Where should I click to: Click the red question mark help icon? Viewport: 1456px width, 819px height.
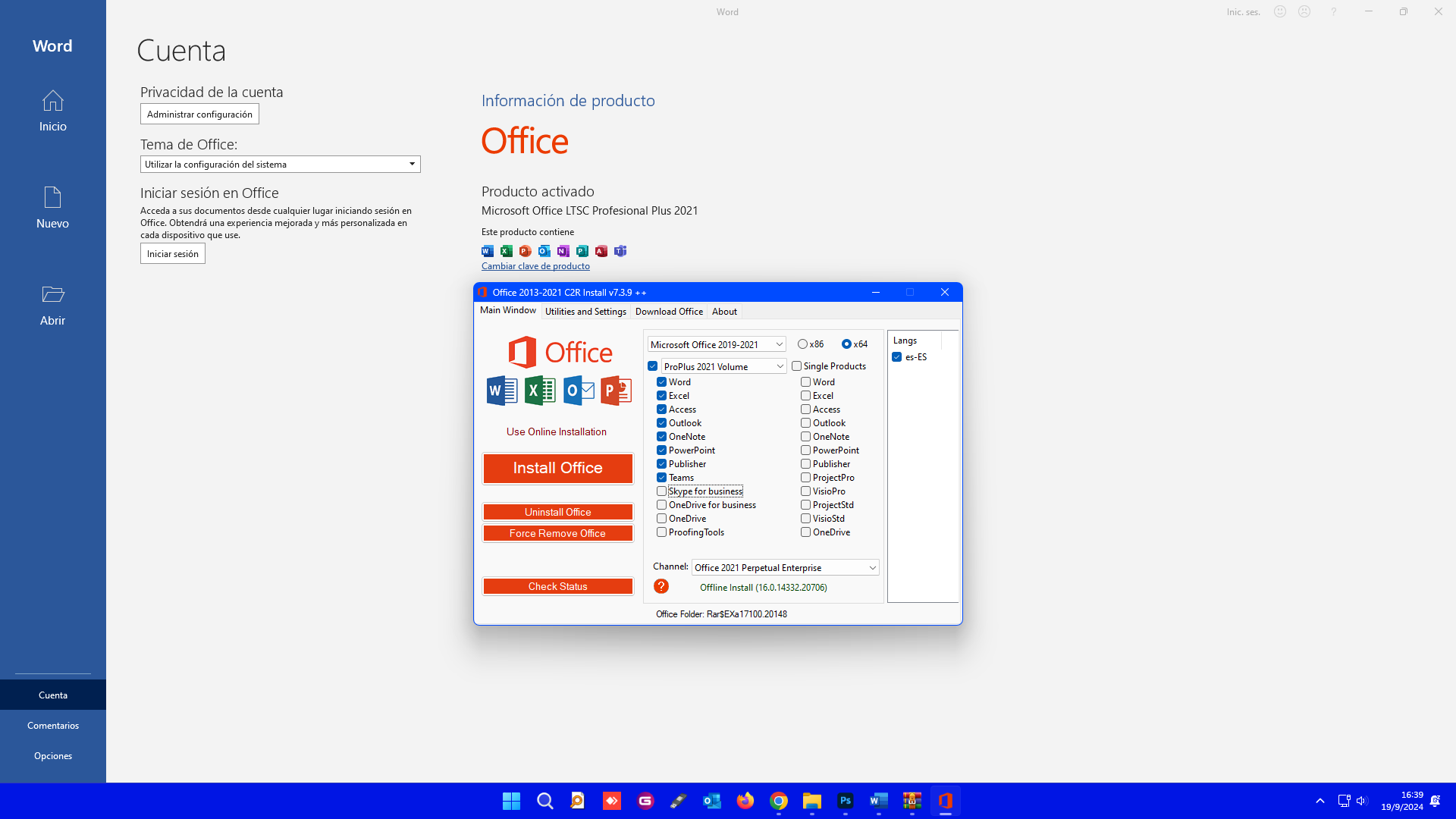tap(661, 586)
